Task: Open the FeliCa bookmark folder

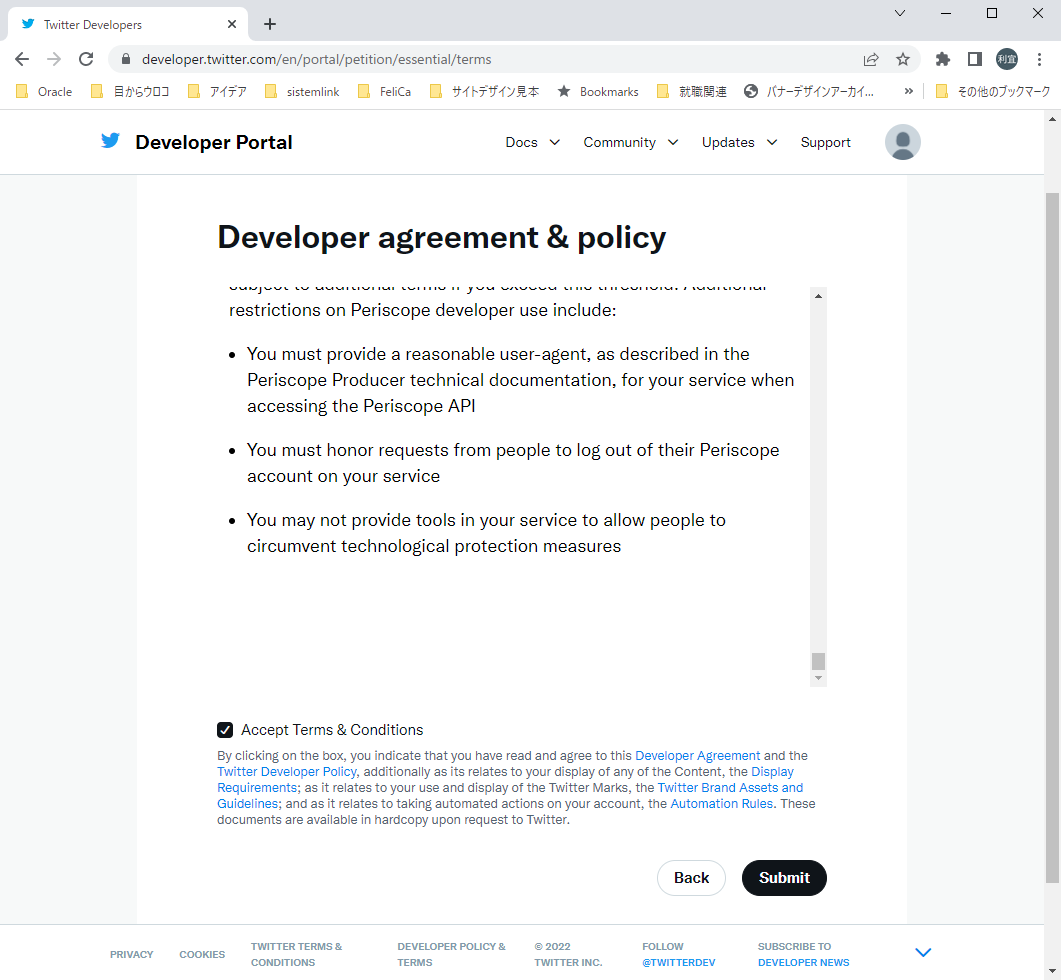Action: [384, 91]
